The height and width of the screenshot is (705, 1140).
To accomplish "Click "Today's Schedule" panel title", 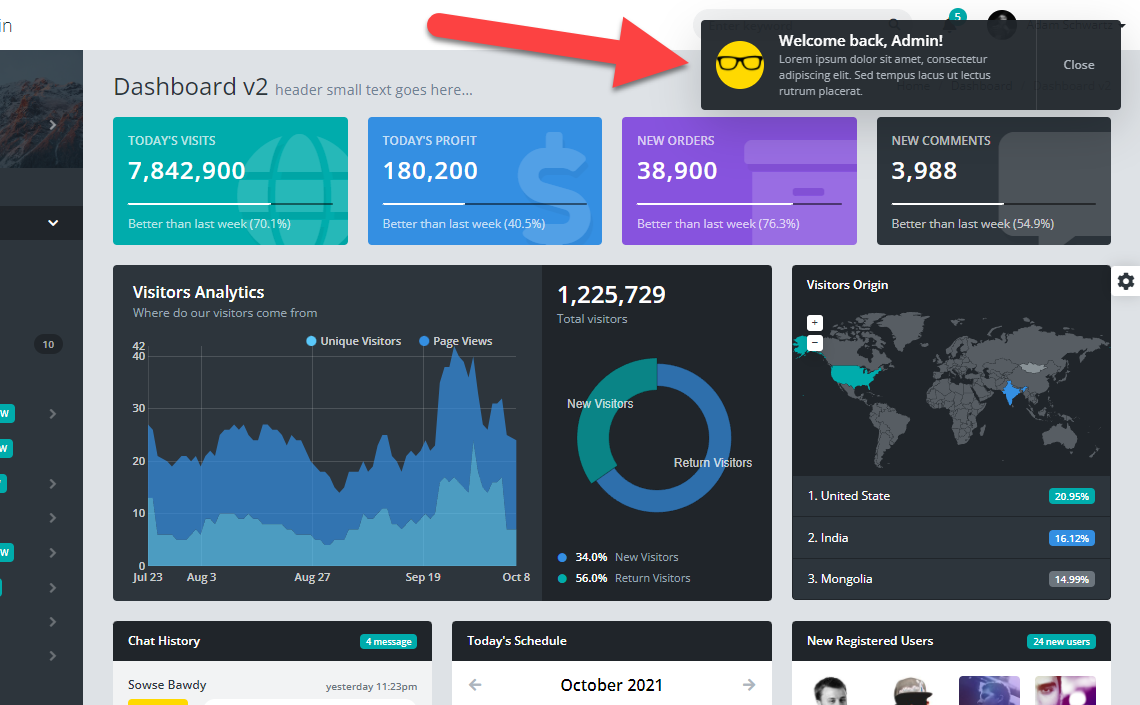I will [x=516, y=641].
